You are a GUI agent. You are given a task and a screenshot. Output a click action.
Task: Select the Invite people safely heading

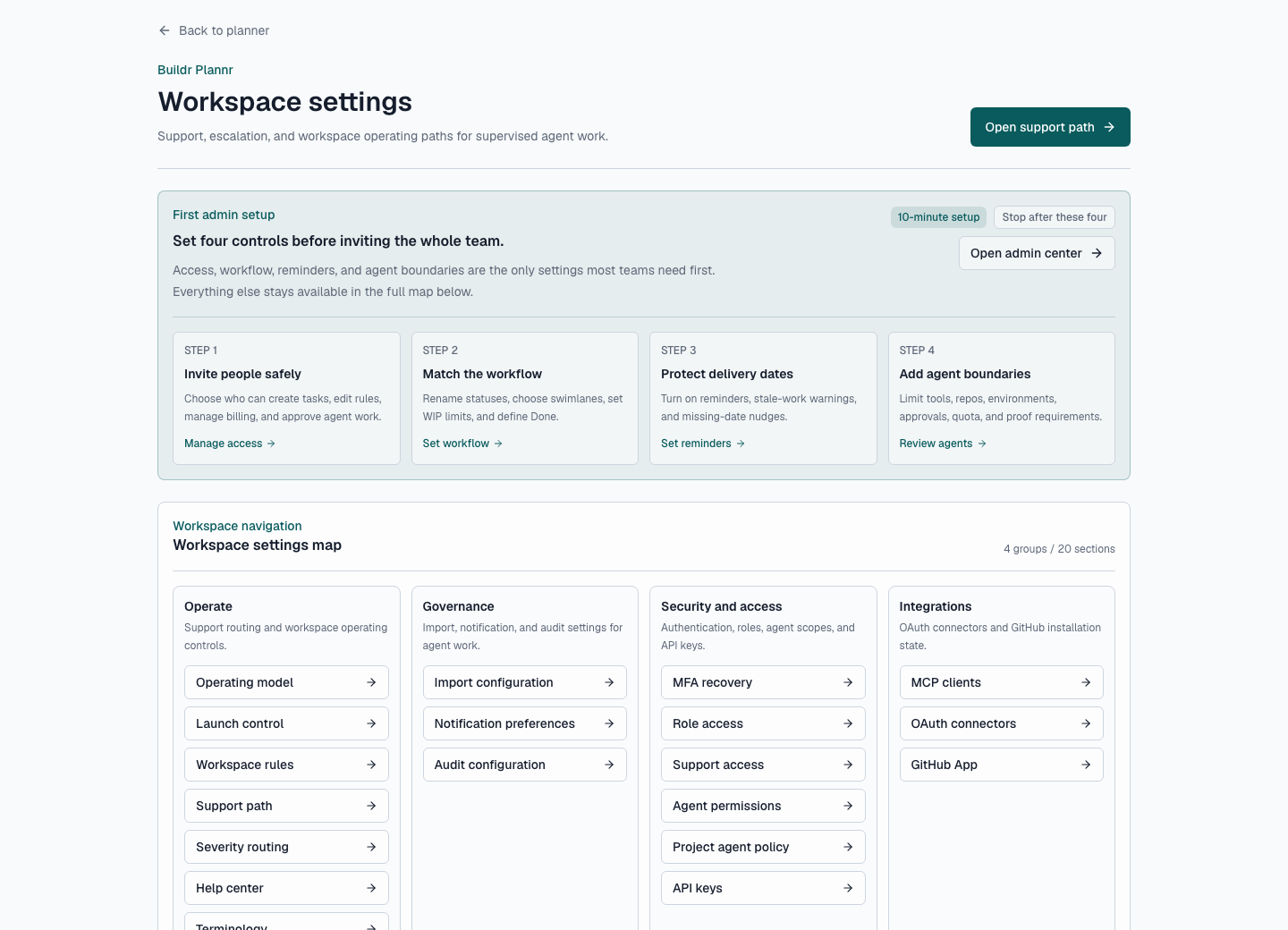[242, 374]
